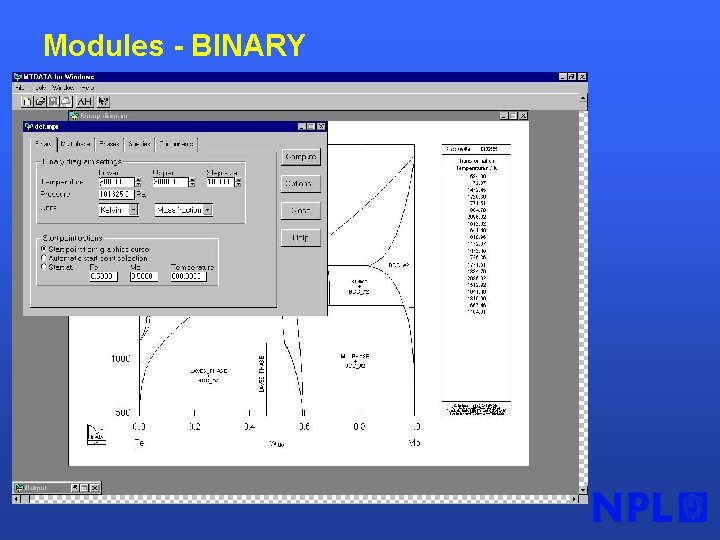Screen dimensions: 720x540
Task: Switch to the Binary tab
Action: tap(44, 144)
